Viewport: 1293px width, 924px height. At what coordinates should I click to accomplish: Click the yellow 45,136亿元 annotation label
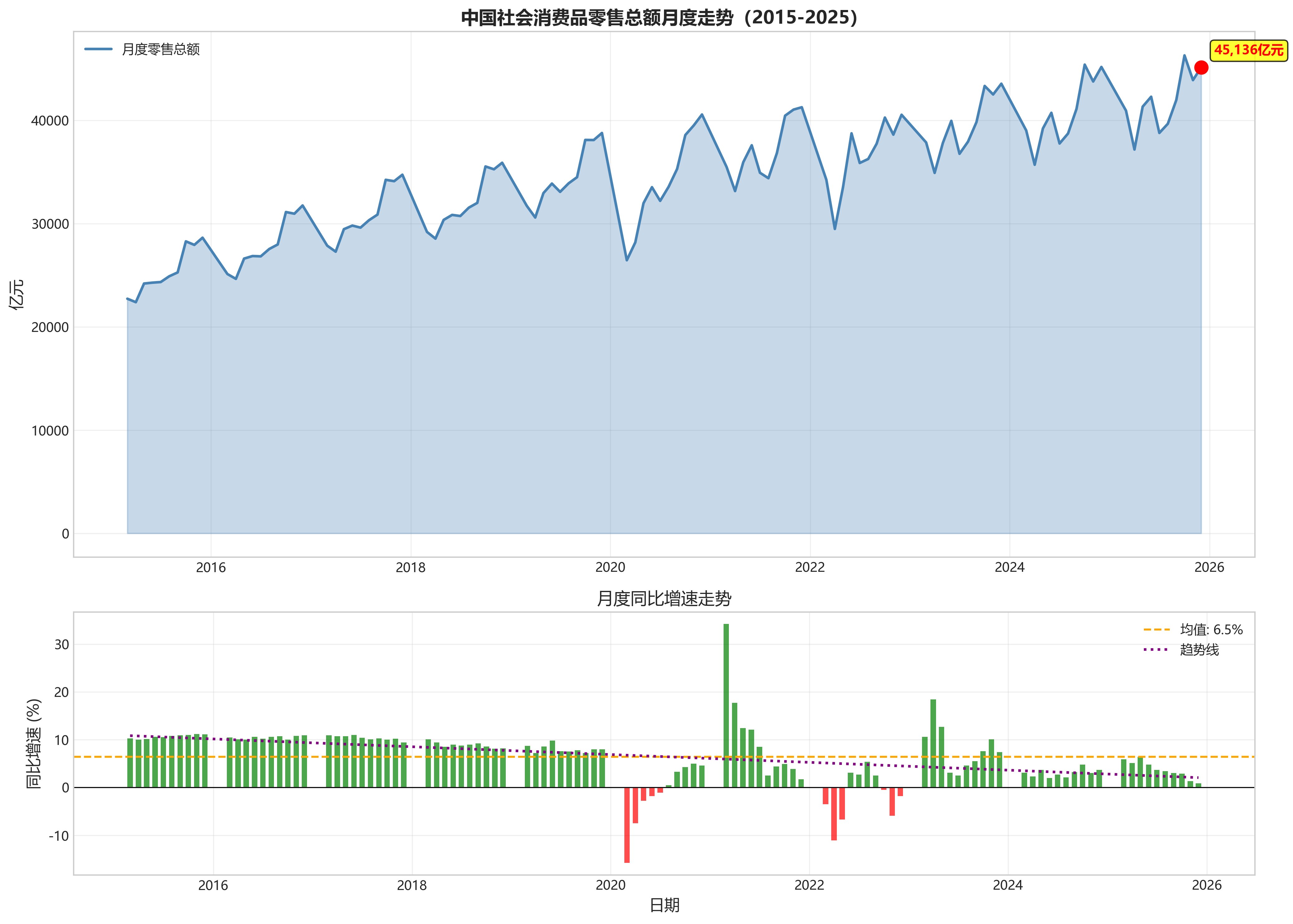coord(1249,50)
